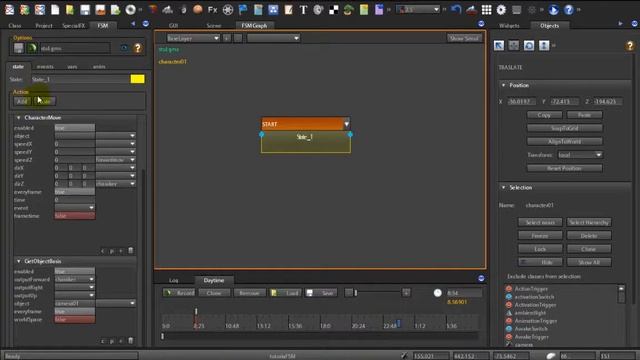Click the Show All button
The height and width of the screenshot is (360, 640).
(589, 262)
